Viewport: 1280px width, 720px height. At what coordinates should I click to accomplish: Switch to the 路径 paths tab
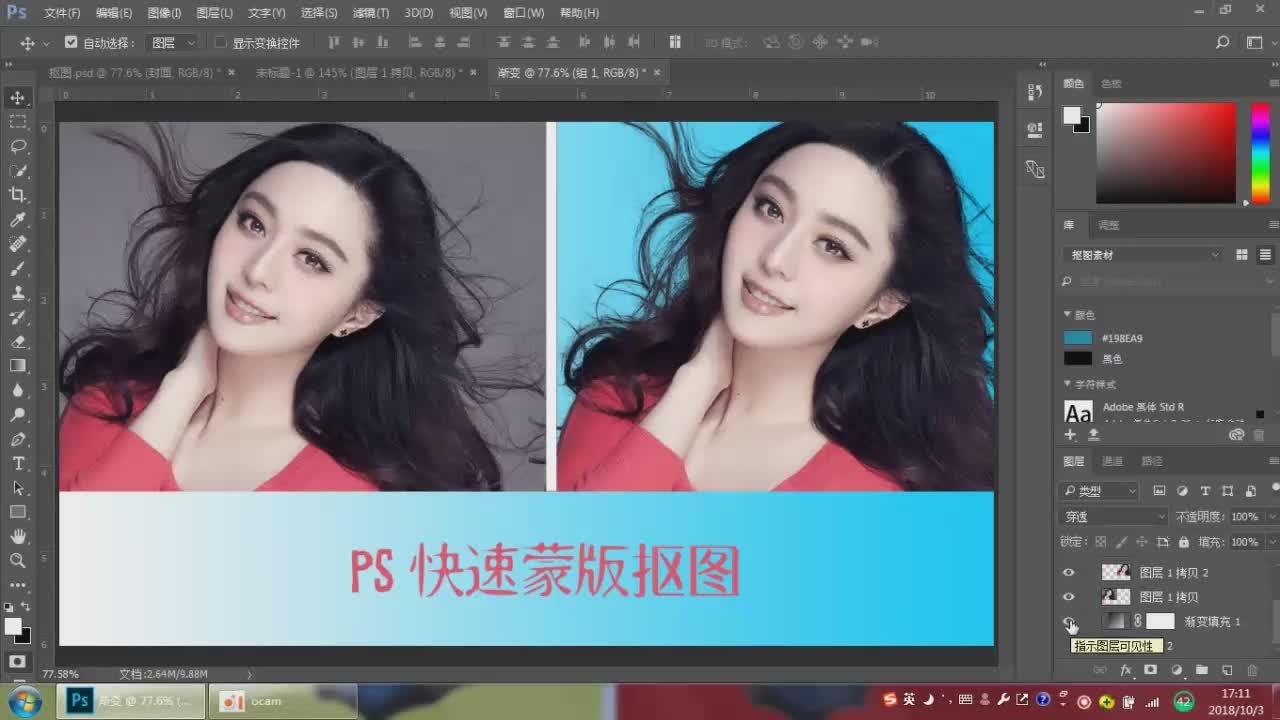click(1152, 461)
